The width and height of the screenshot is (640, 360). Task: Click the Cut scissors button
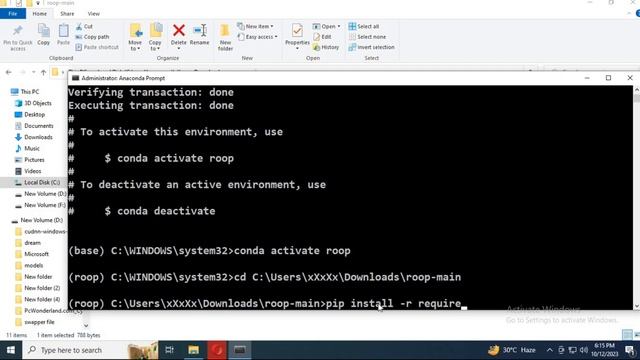coord(84,27)
